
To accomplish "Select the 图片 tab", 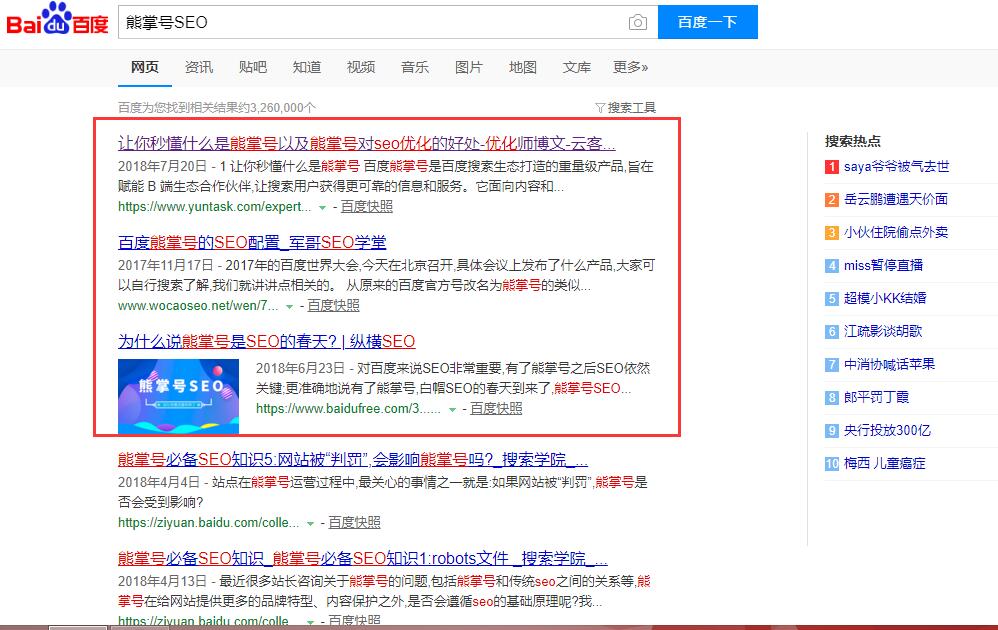I will pos(468,67).
